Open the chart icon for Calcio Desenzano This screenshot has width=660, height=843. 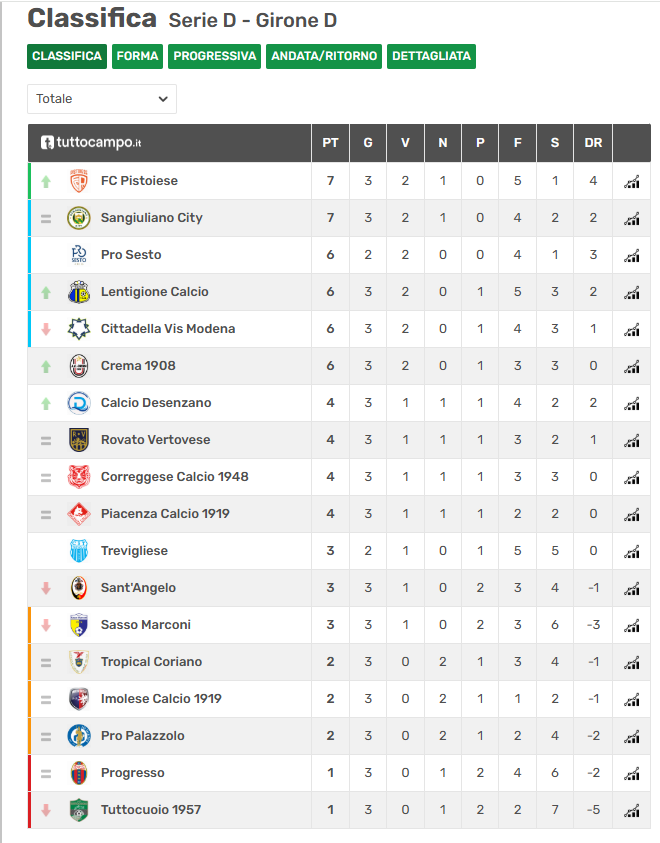632,404
